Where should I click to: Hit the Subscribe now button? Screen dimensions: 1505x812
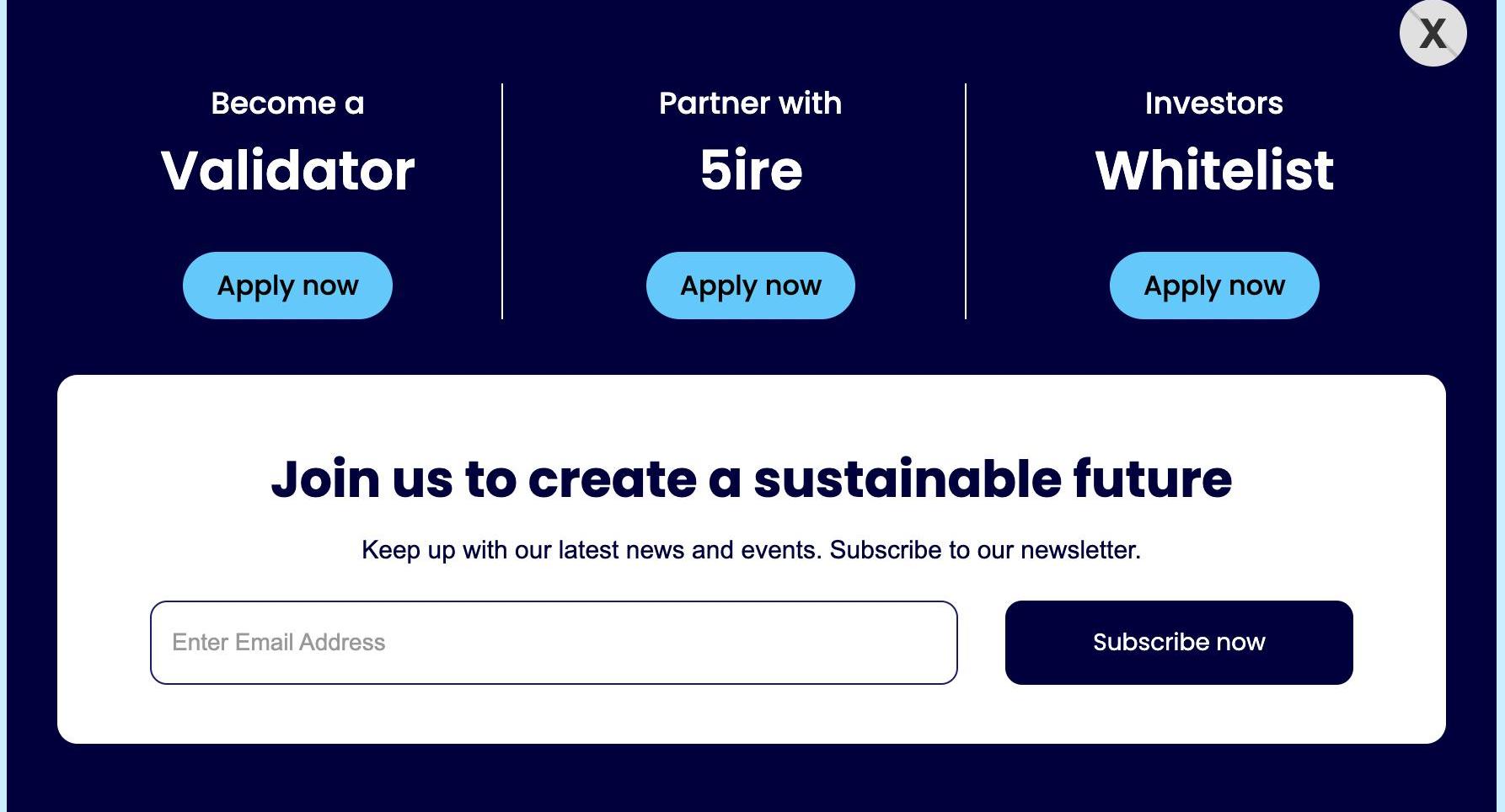[1178, 643]
